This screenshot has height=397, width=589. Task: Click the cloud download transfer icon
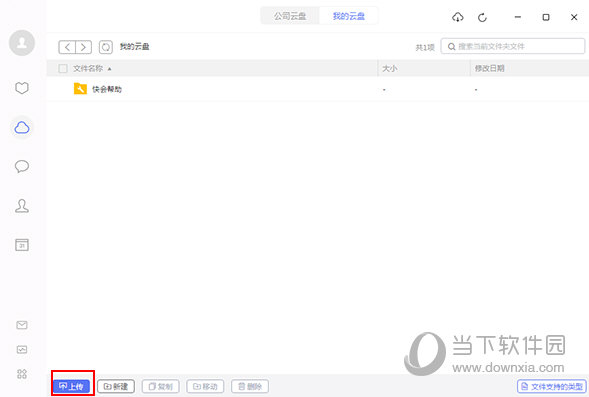(x=458, y=17)
